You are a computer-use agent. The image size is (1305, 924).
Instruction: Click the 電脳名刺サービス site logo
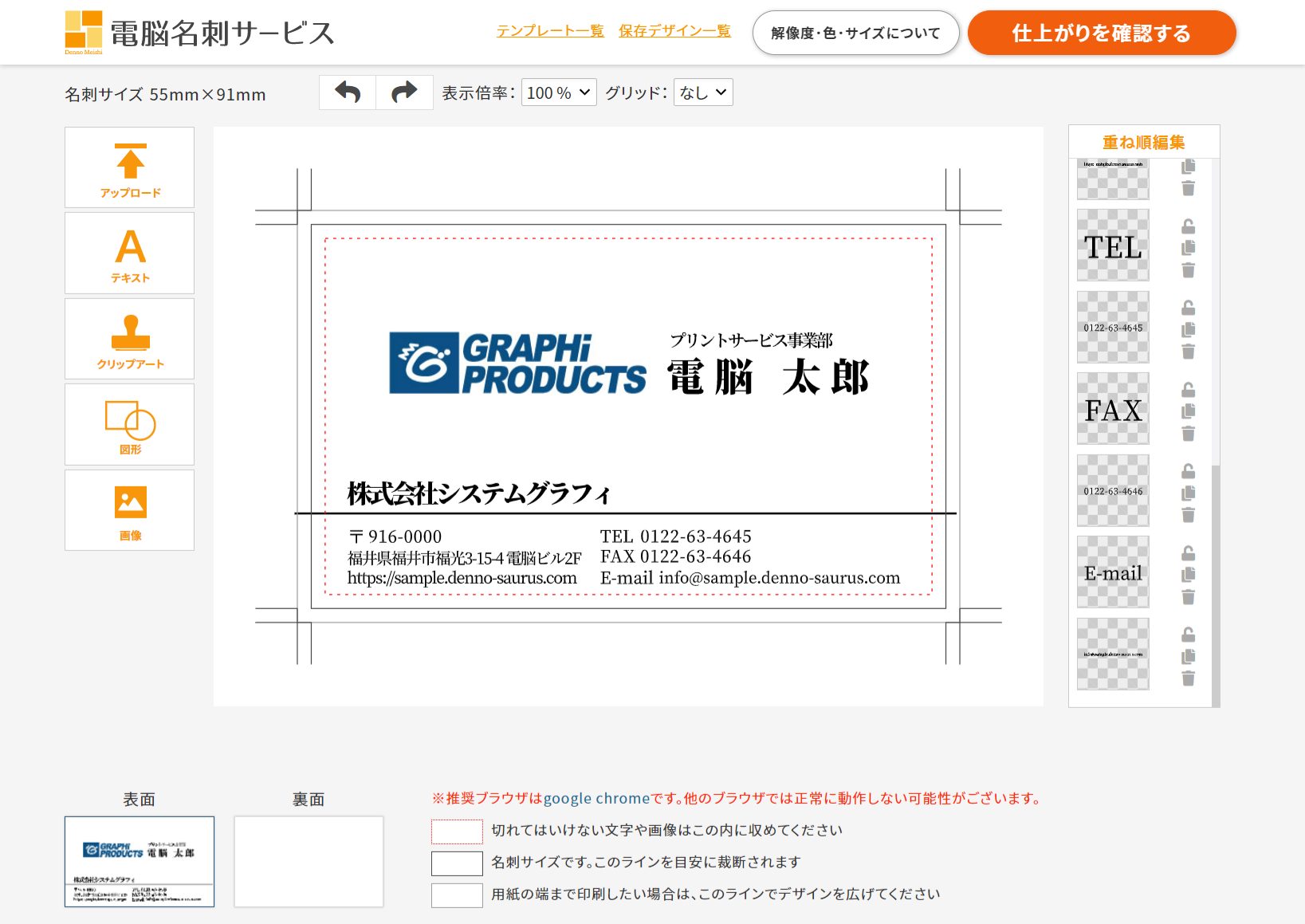pos(199,33)
